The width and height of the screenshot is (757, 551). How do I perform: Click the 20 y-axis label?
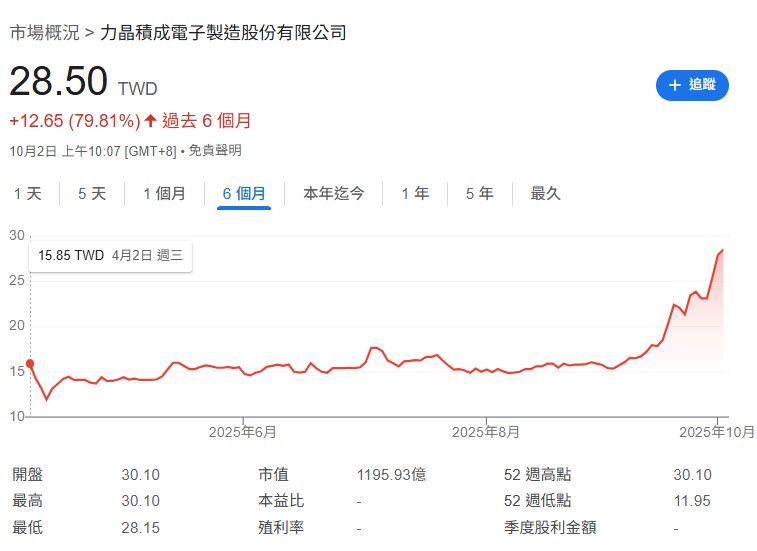[17, 326]
